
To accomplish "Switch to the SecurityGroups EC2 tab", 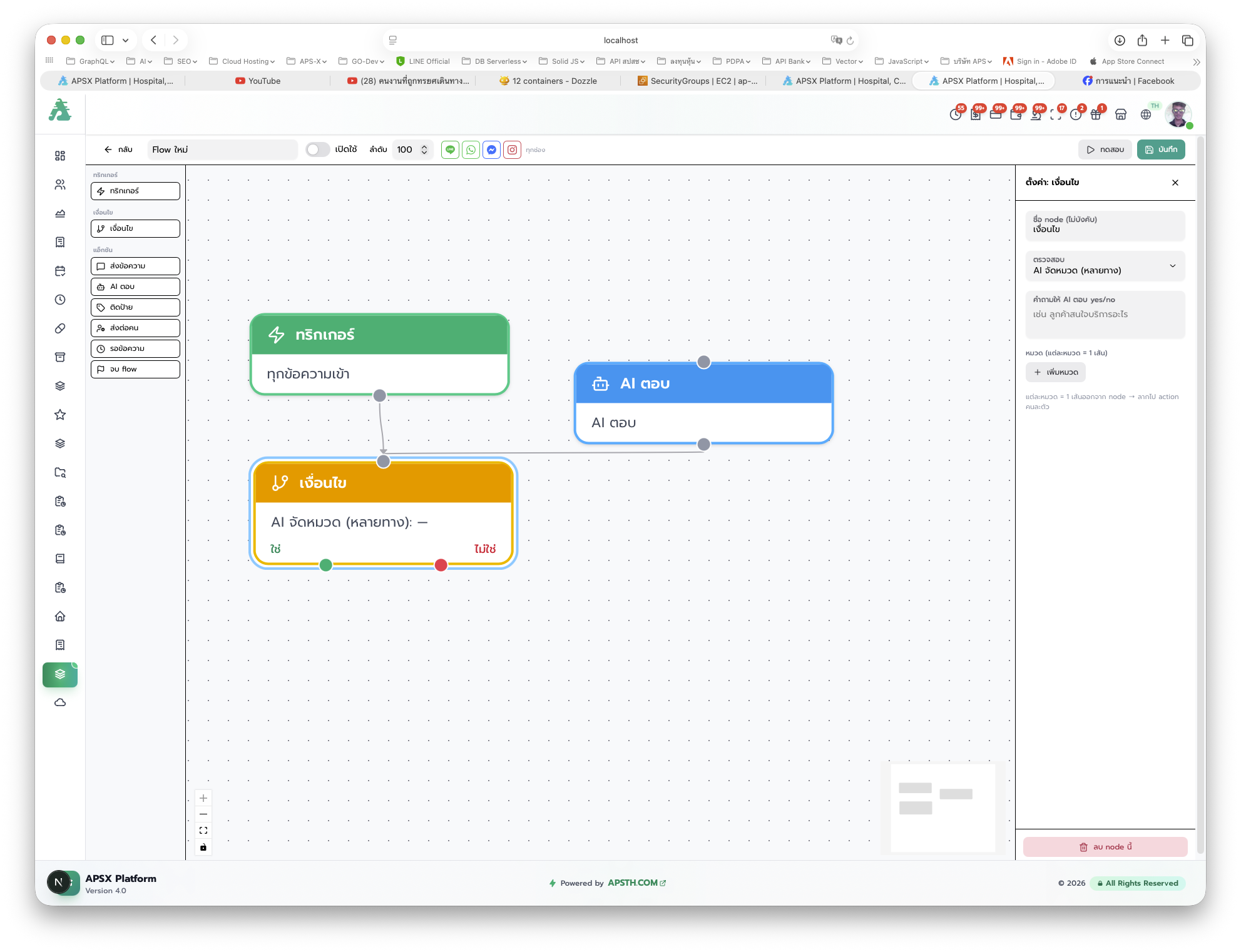I will tap(698, 81).
